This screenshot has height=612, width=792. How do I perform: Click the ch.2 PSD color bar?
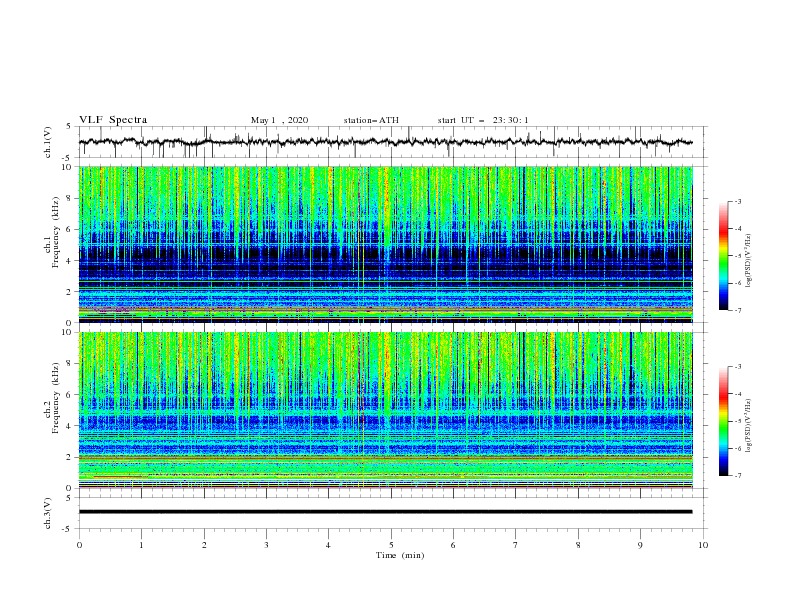tap(723, 421)
